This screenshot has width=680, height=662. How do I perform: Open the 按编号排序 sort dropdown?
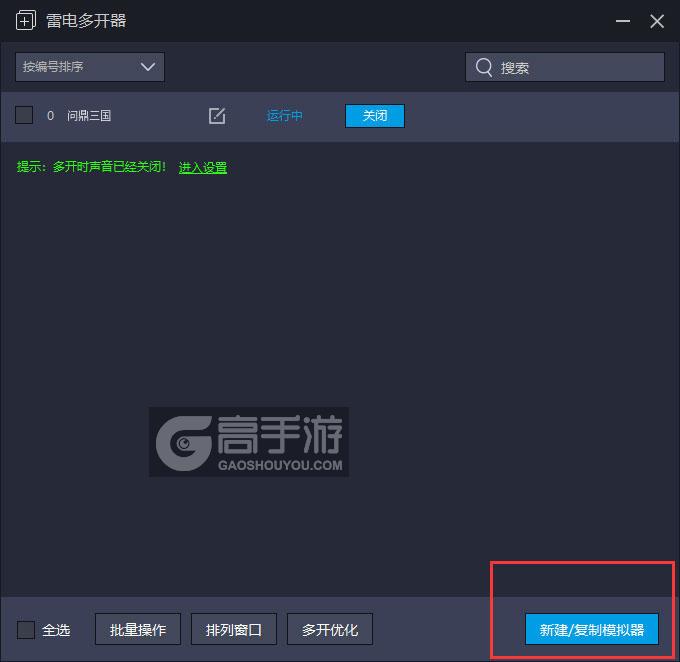point(90,67)
